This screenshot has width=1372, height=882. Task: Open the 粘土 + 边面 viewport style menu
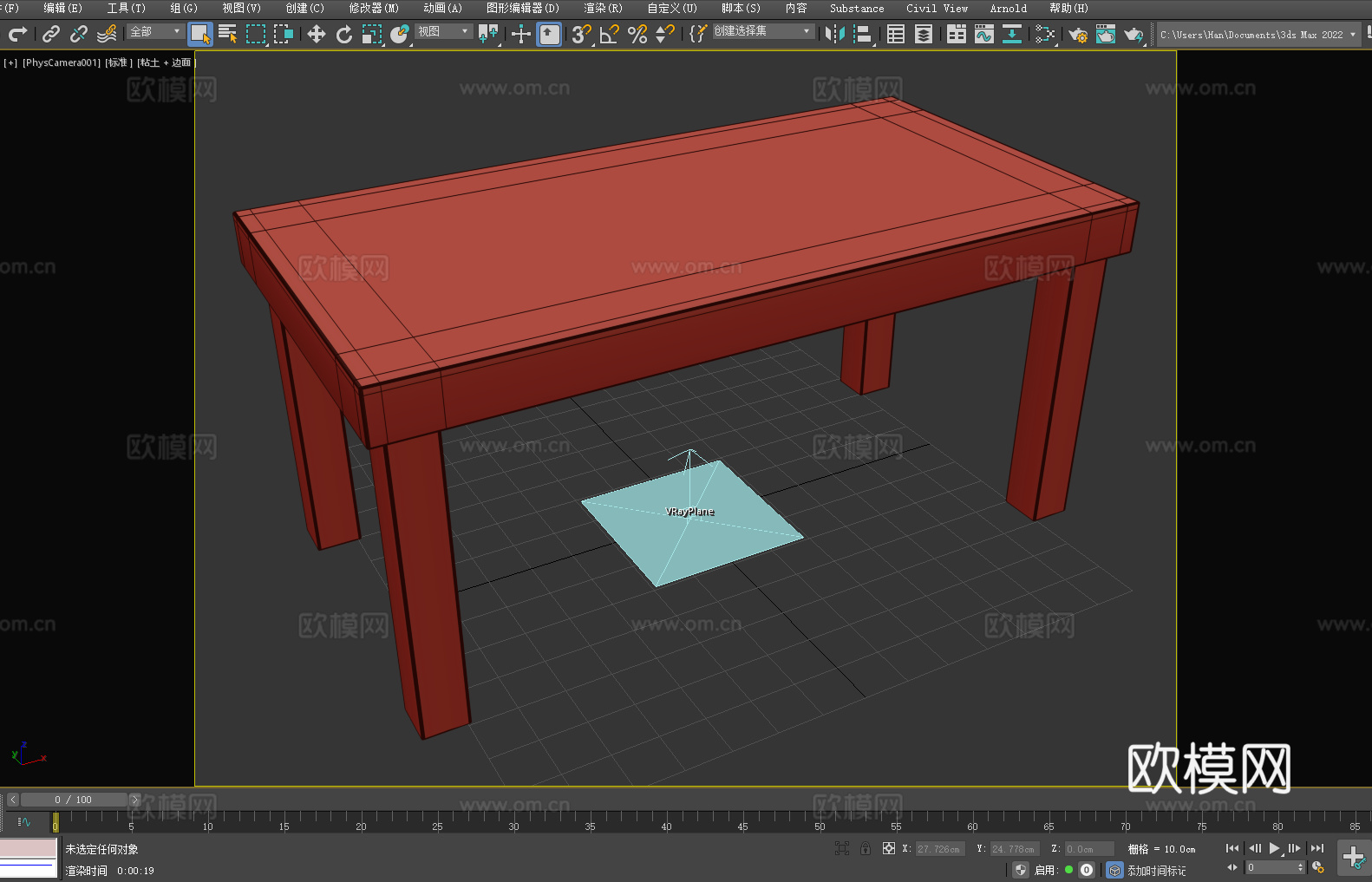pyautogui.click(x=166, y=62)
